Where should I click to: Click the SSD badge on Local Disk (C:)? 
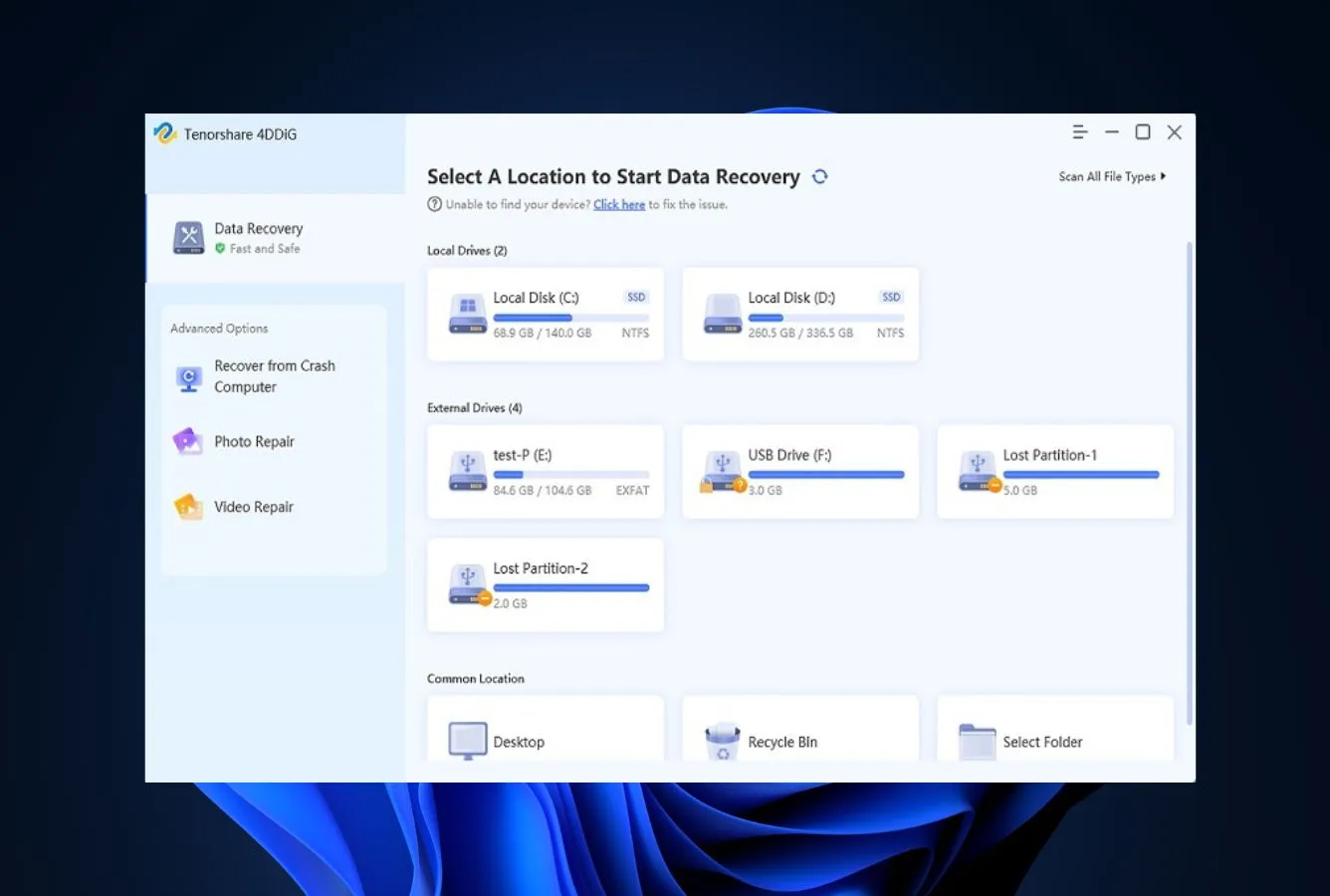[636, 298]
